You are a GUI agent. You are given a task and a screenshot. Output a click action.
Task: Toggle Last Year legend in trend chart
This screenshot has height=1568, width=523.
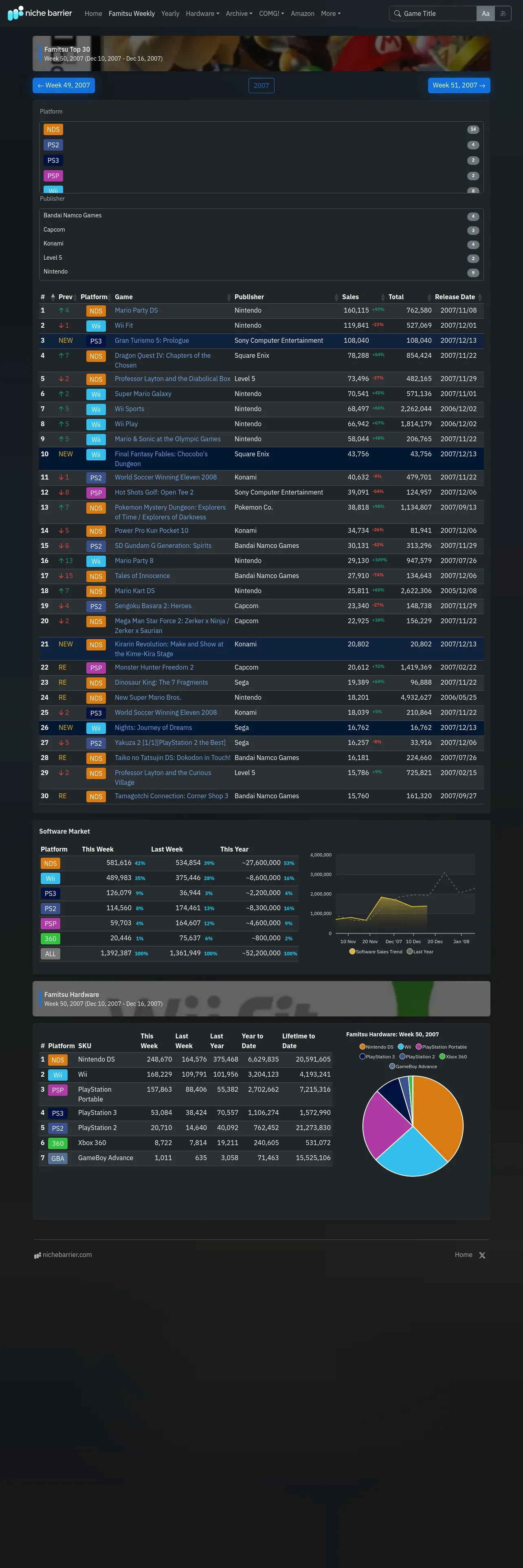pyautogui.click(x=420, y=951)
